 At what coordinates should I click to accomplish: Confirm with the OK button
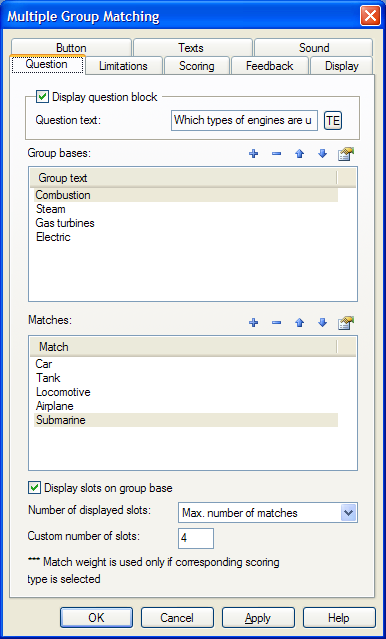[x=96, y=618]
